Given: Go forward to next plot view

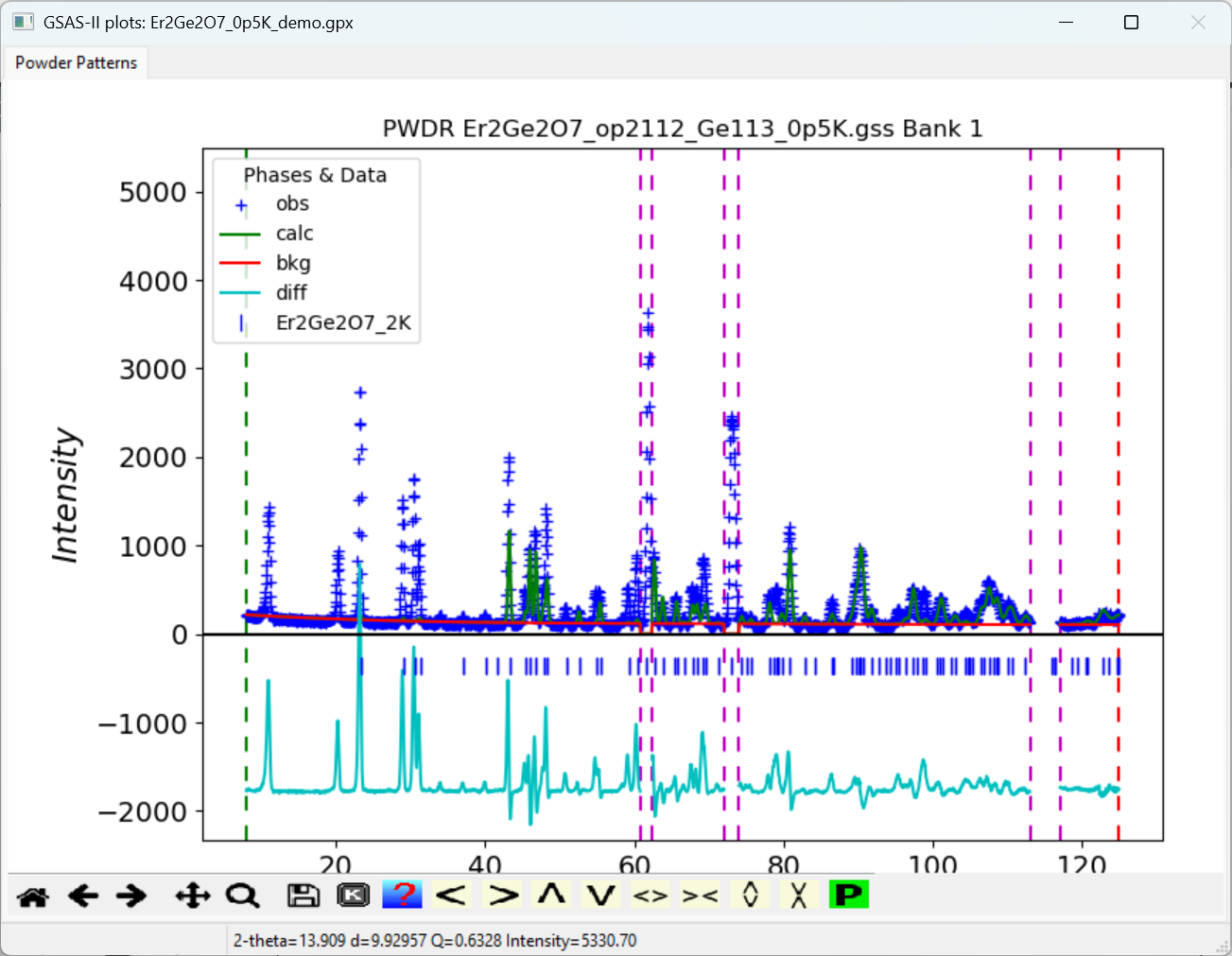Looking at the screenshot, I should 131,895.
